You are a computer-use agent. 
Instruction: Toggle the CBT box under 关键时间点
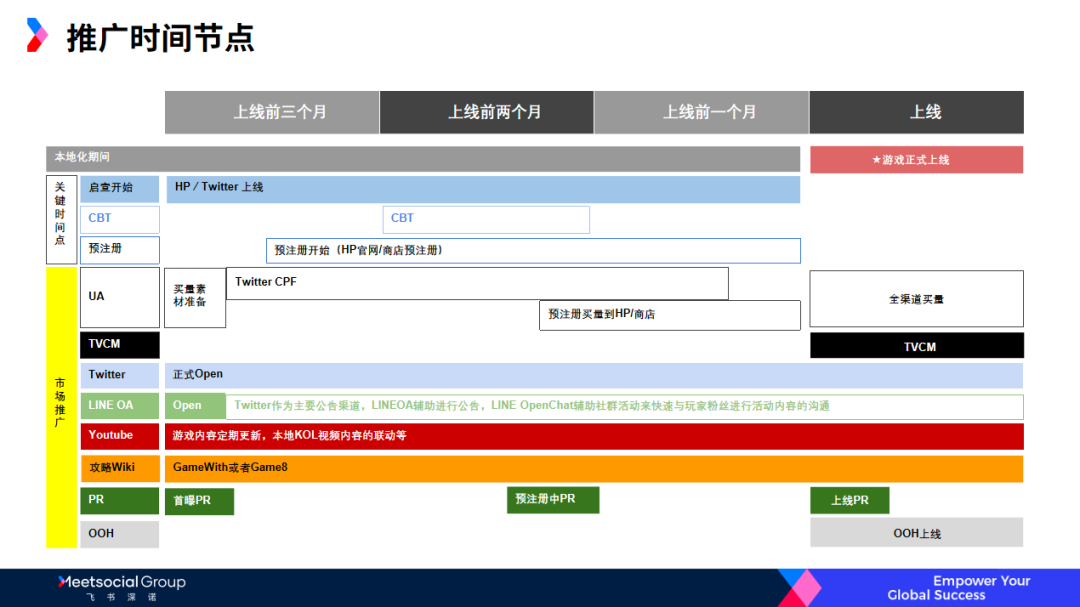[119, 219]
